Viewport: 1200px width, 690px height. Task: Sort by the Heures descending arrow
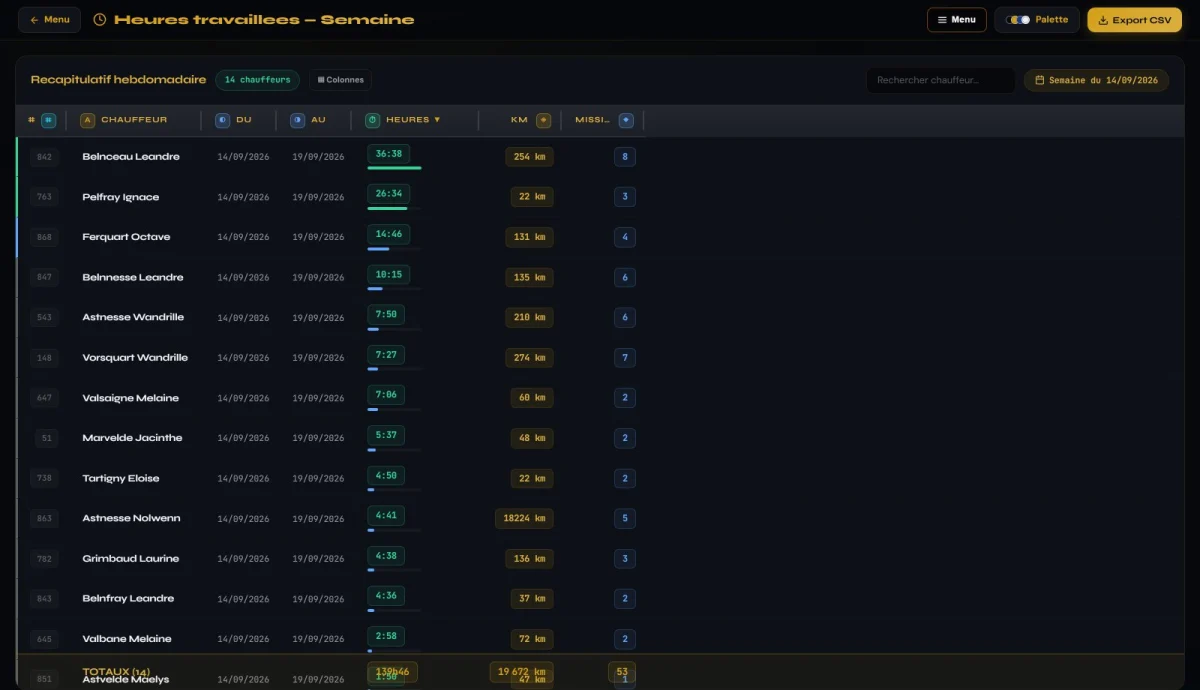coord(437,120)
